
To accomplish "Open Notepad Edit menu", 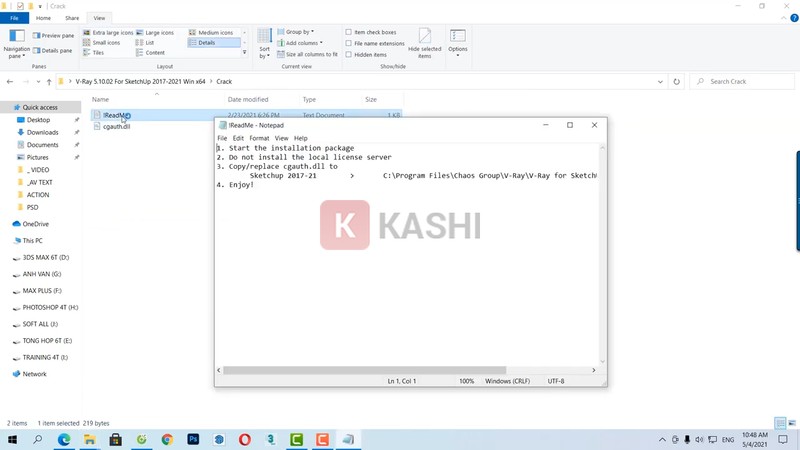I will (238, 138).
